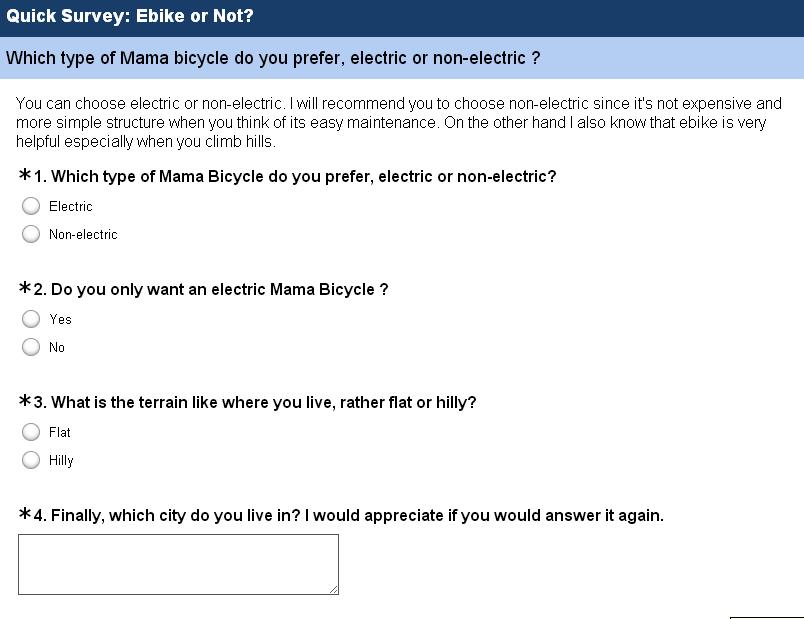Select Flat as the terrain

click(31, 432)
